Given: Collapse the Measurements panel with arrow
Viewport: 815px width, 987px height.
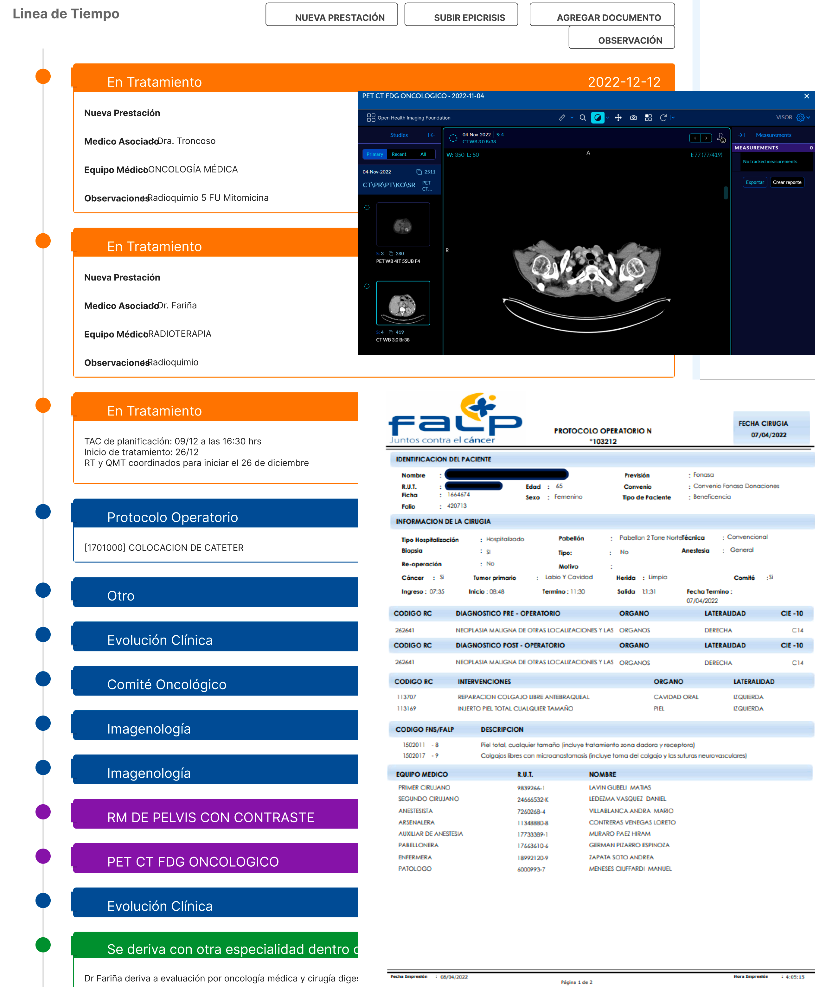Looking at the screenshot, I should tap(742, 134).
